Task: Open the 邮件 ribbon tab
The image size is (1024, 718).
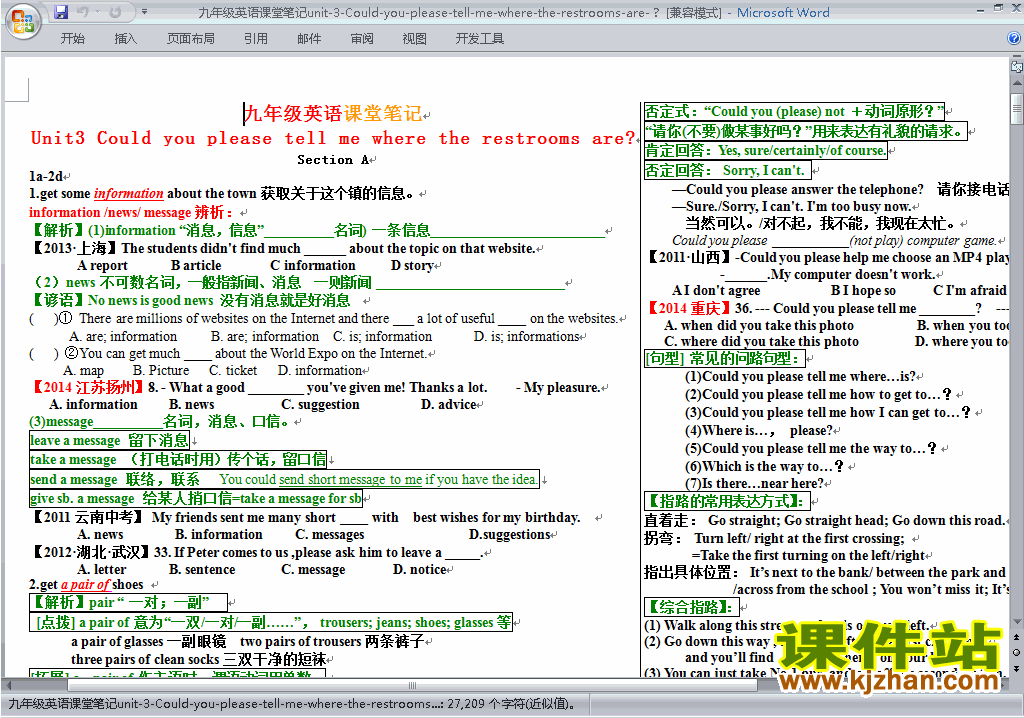Action: click(309, 39)
